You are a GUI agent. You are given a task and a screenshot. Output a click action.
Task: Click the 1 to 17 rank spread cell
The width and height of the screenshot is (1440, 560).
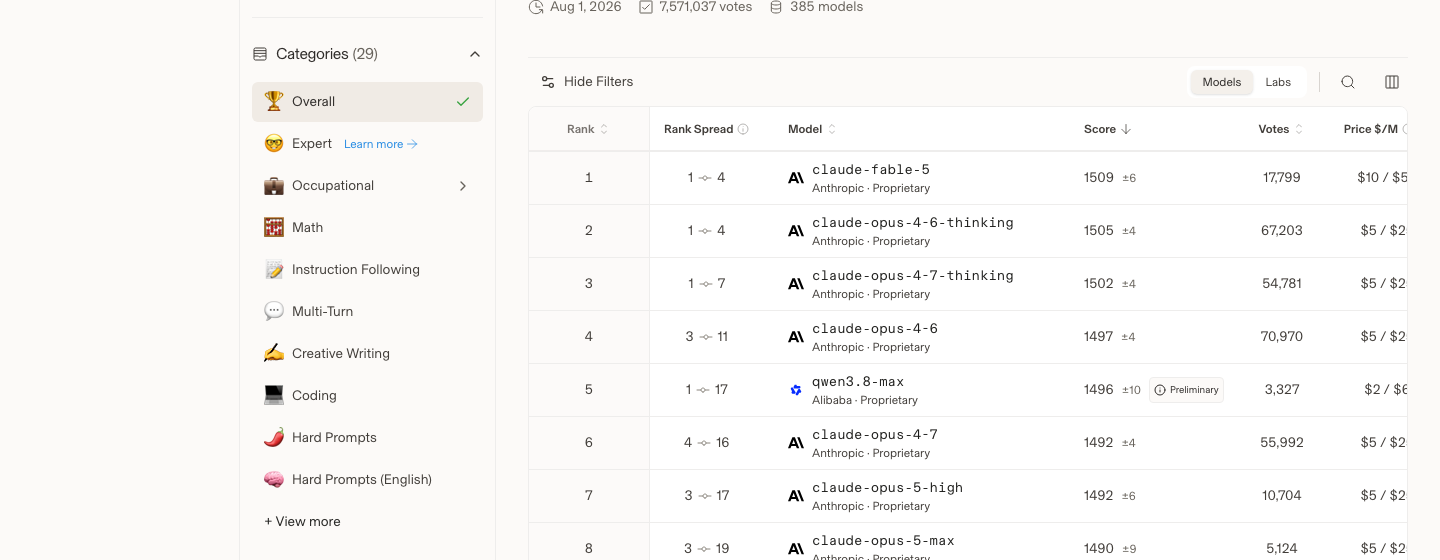point(706,390)
